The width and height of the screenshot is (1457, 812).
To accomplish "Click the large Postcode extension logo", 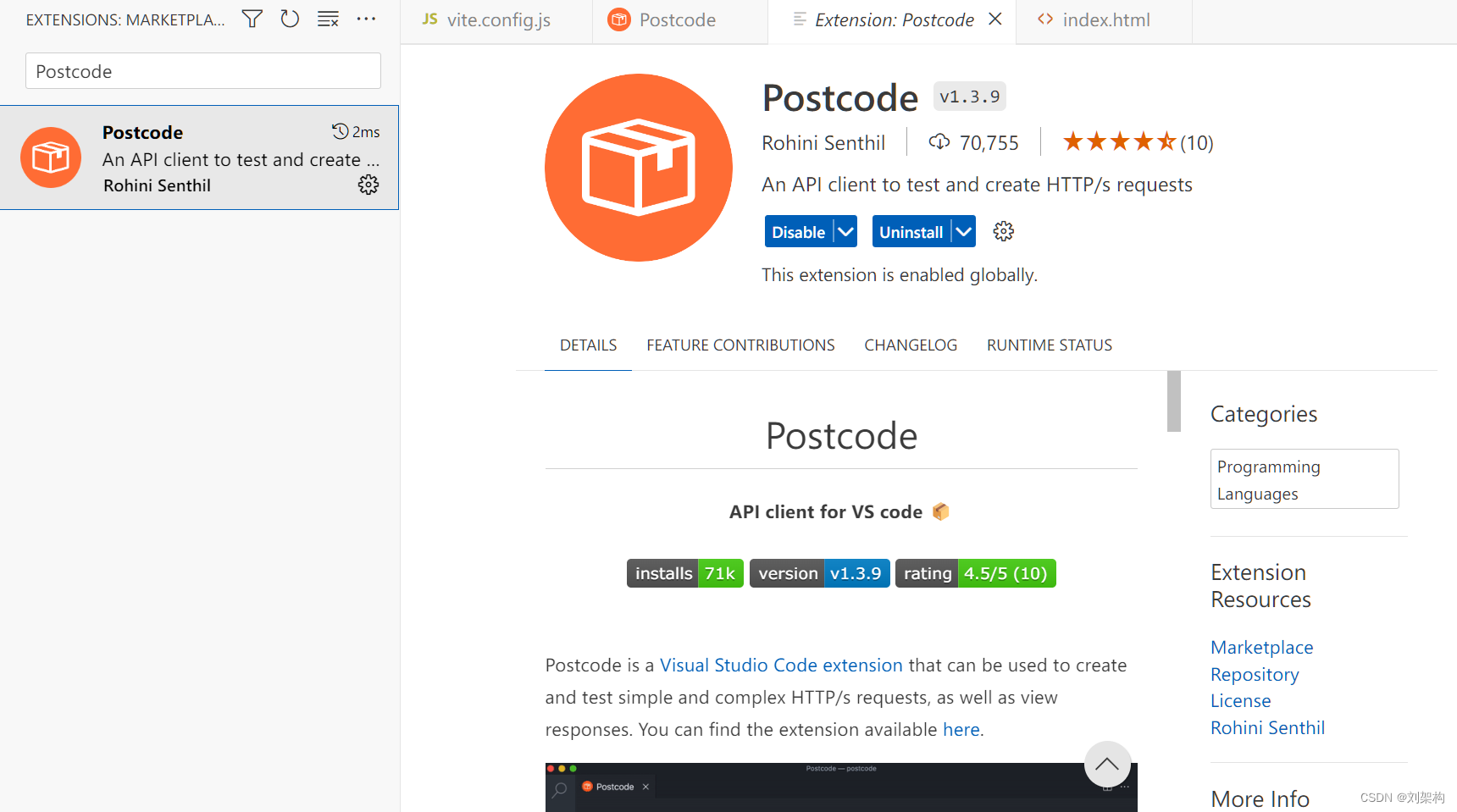I will click(639, 168).
